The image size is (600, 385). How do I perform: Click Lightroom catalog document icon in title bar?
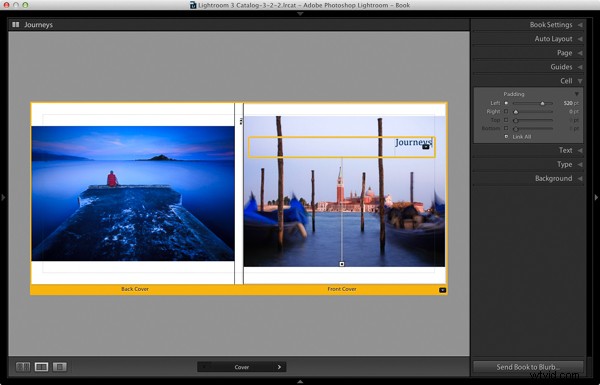(x=193, y=5)
